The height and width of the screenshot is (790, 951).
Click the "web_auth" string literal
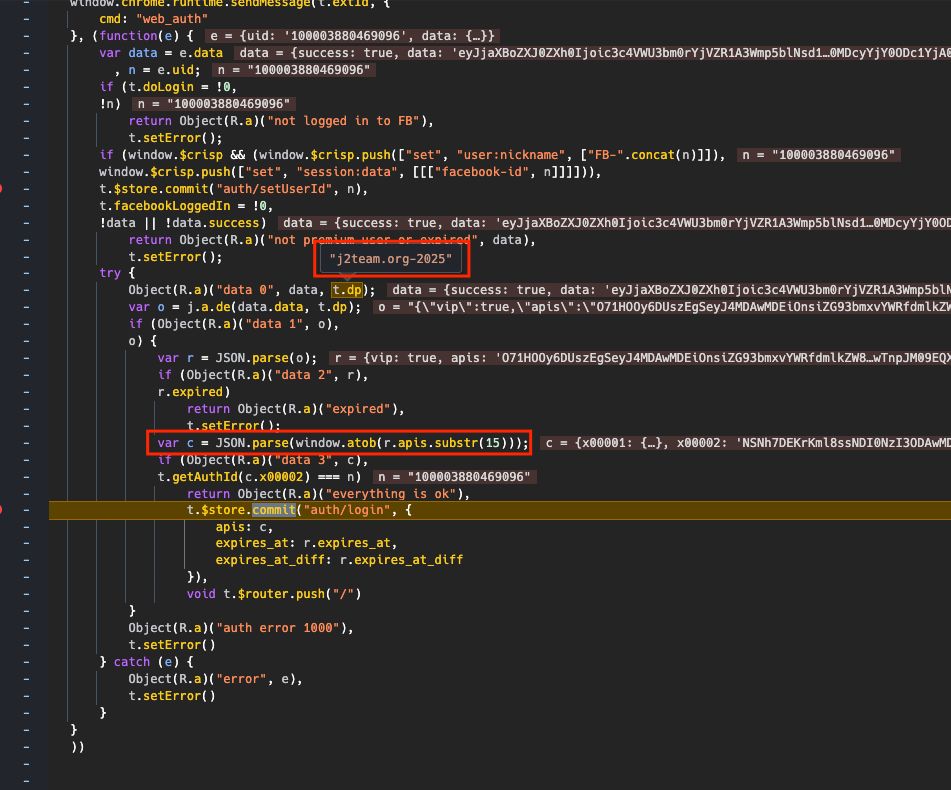[172, 19]
